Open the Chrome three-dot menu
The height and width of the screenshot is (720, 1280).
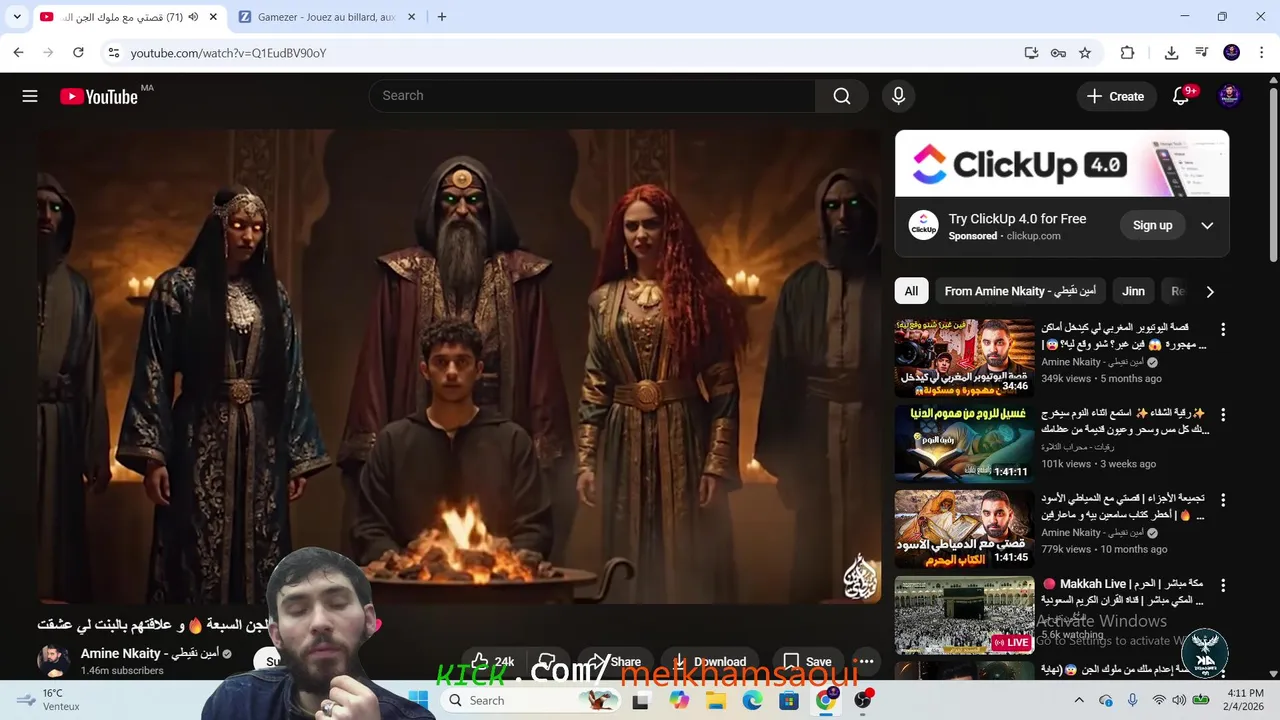1261,53
